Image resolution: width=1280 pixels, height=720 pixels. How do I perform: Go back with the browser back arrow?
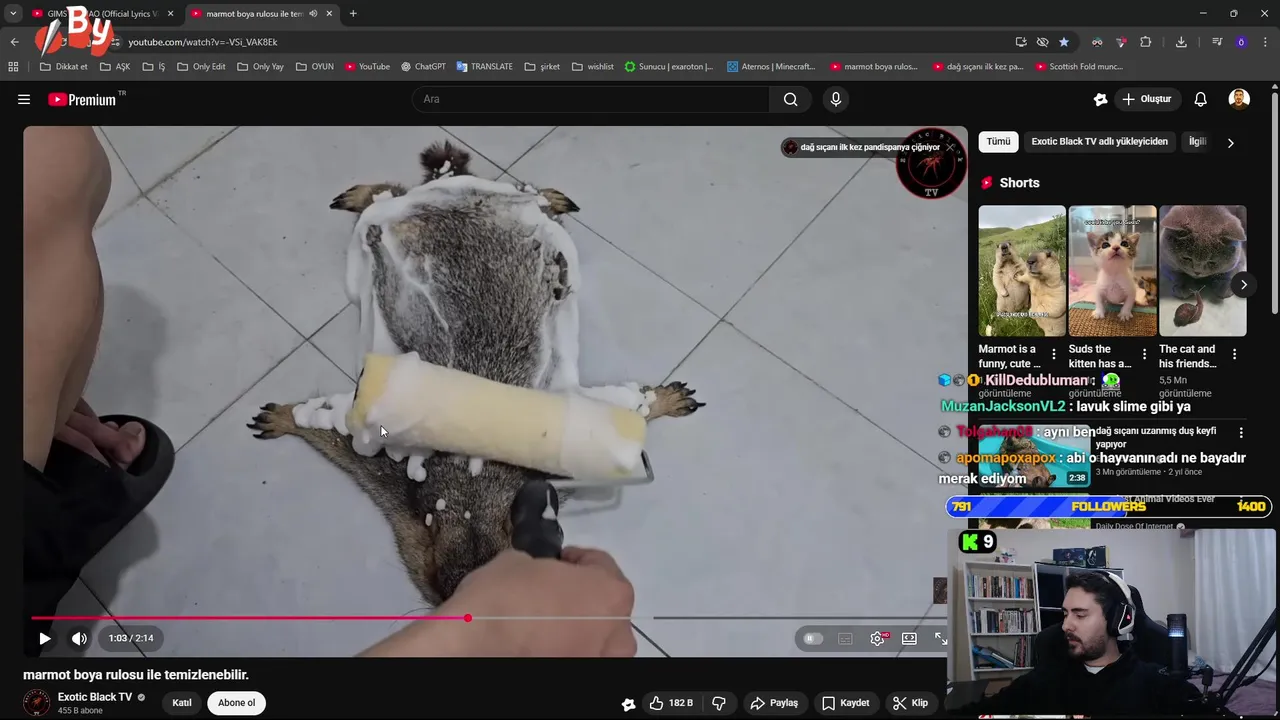14,42
